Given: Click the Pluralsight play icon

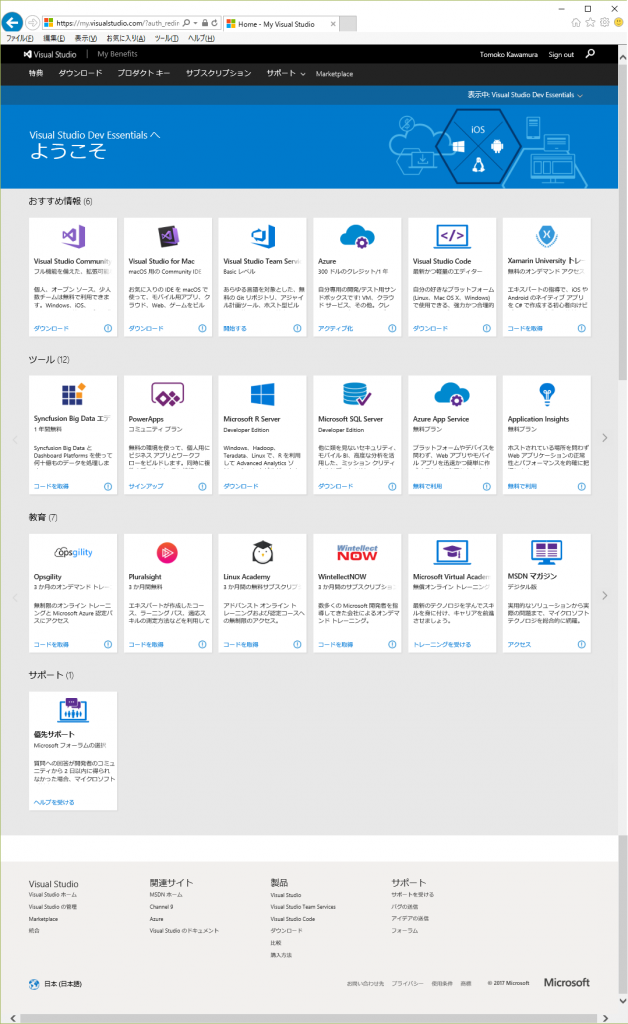Looking at the screenshot, I should pyautogui.click(x=168, y=553).
